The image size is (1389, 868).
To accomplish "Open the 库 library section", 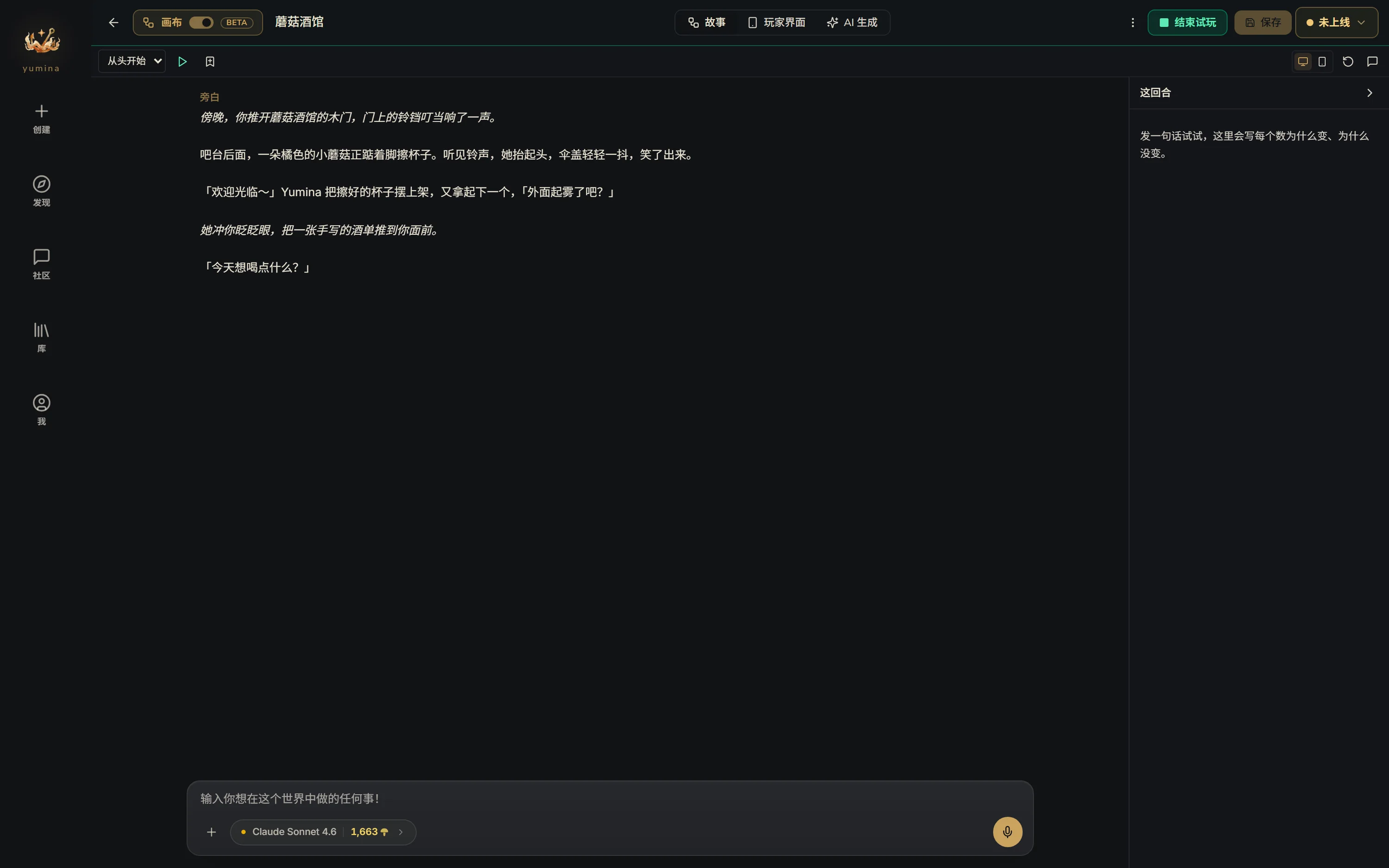I will coord(41,337).
